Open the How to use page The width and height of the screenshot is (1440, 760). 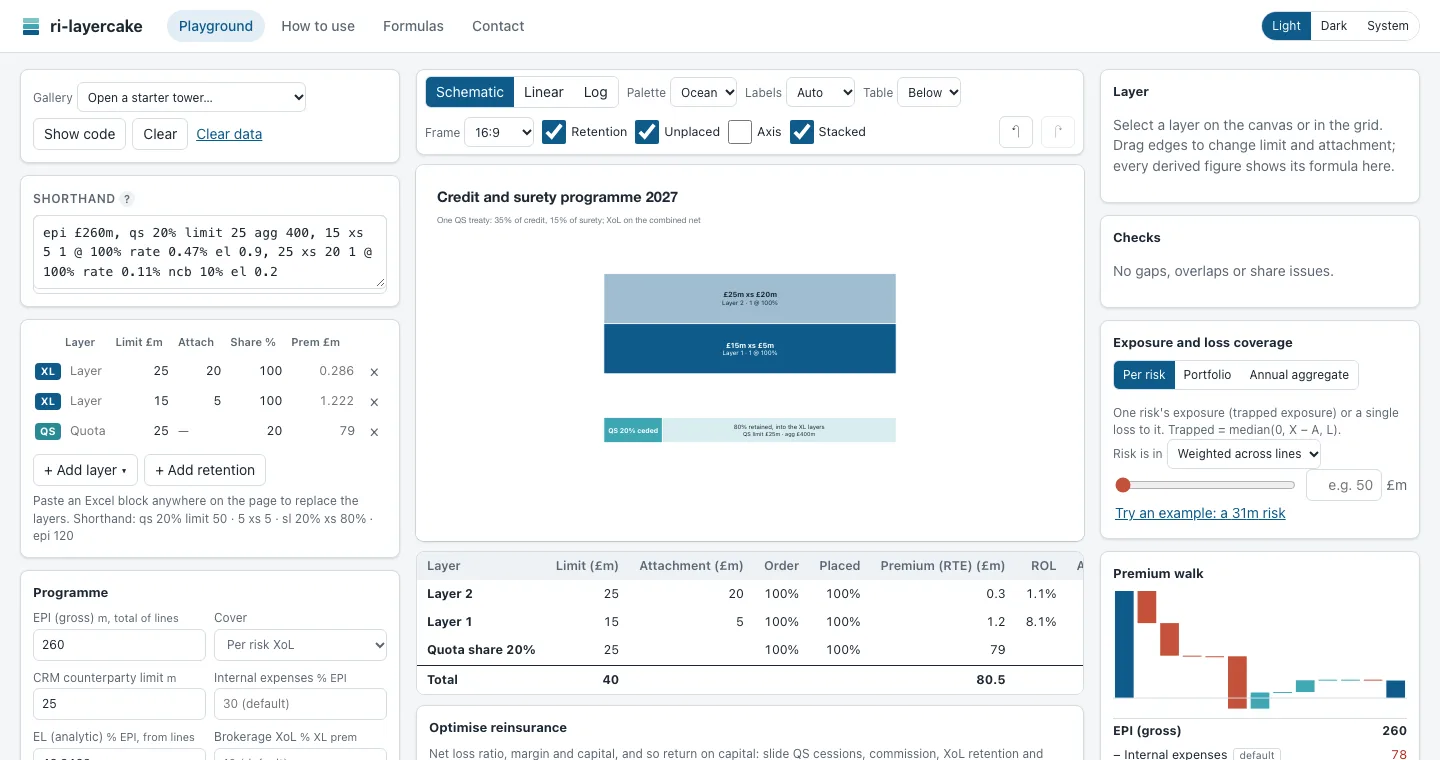pos(318,26)
